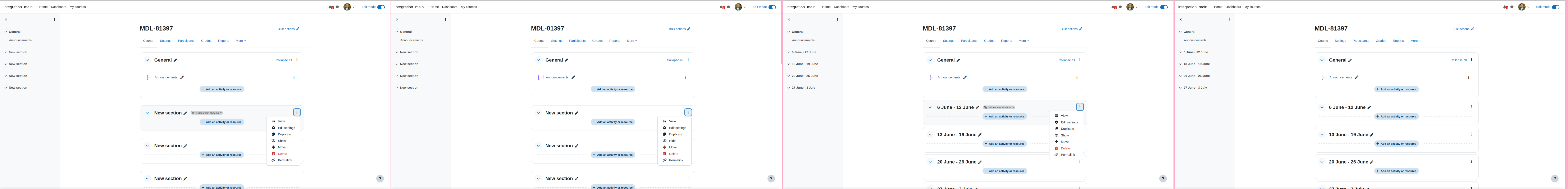Collapse 27 June - 3 July in third panel index
1568x189 pixels.
(x=789, y=88)
